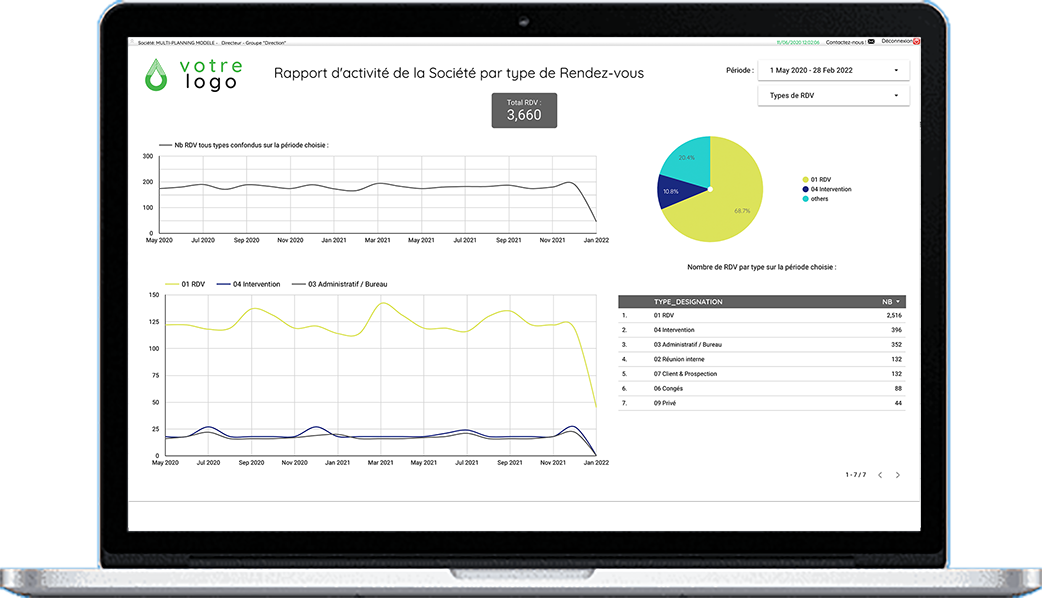Click the 352 value cell
Viewport: 1042px width, 598px height.
(x=896, y=345)
